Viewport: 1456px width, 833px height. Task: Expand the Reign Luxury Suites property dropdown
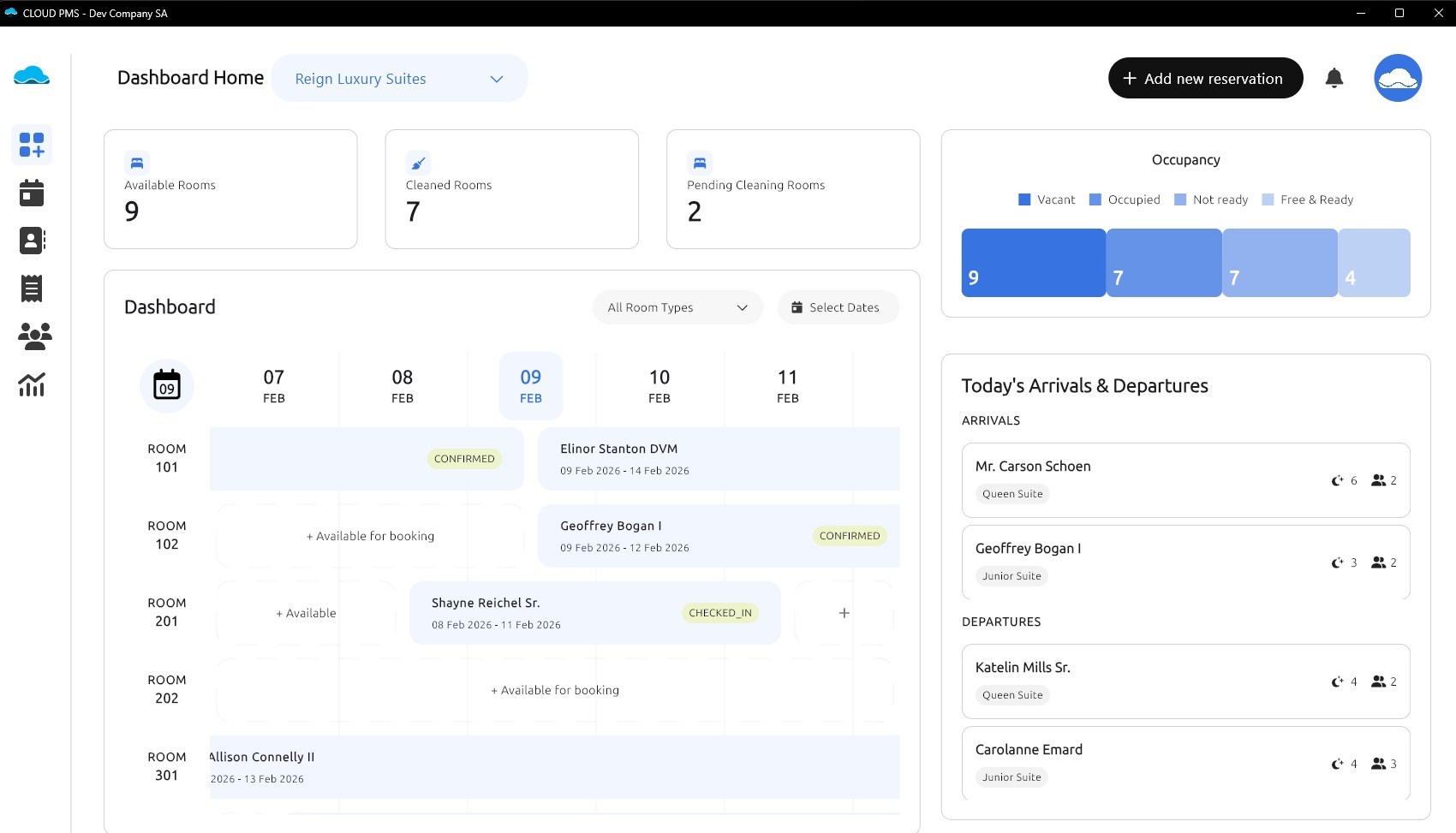click(399, 78)
